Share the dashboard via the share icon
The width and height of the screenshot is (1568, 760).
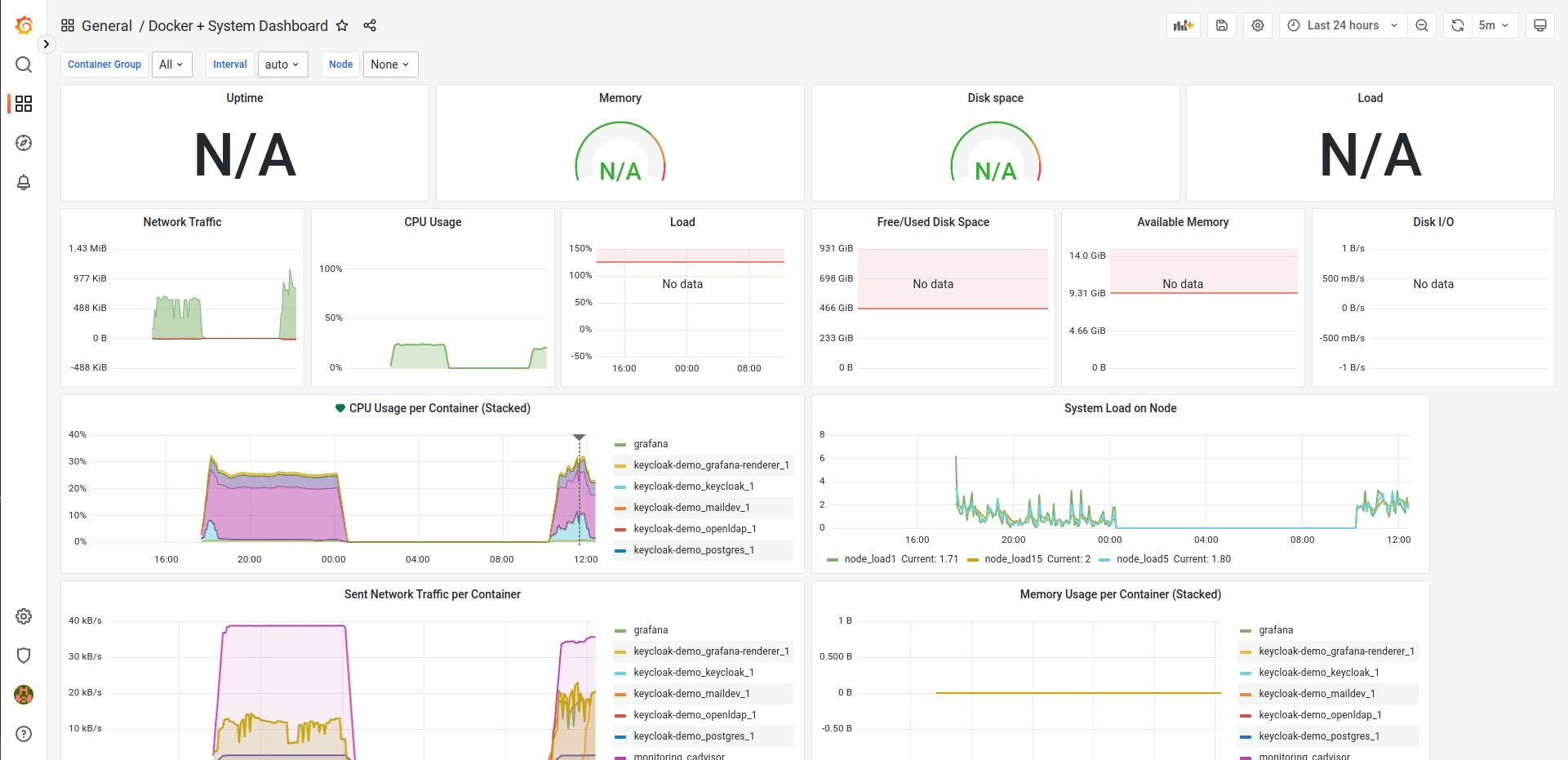tap(370, 25)
